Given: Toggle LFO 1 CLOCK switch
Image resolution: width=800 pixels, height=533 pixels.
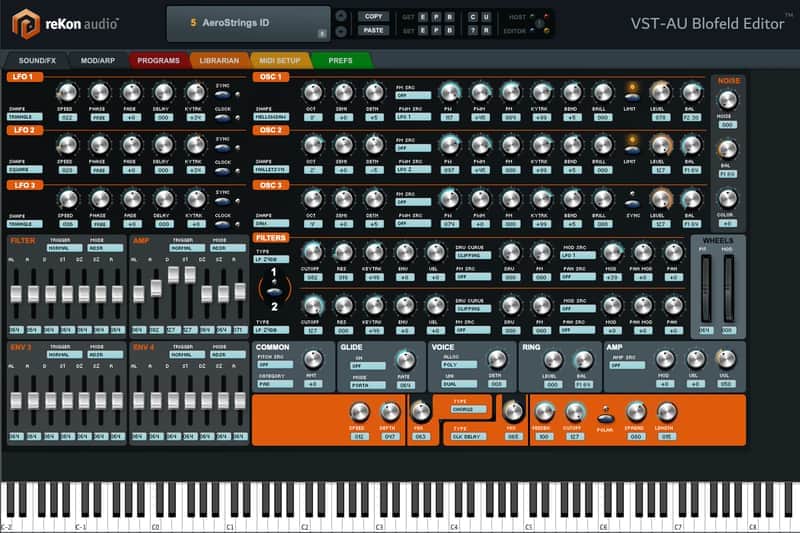Looking at the screenshot, I should pyautogui.click(x=222, y=118).
